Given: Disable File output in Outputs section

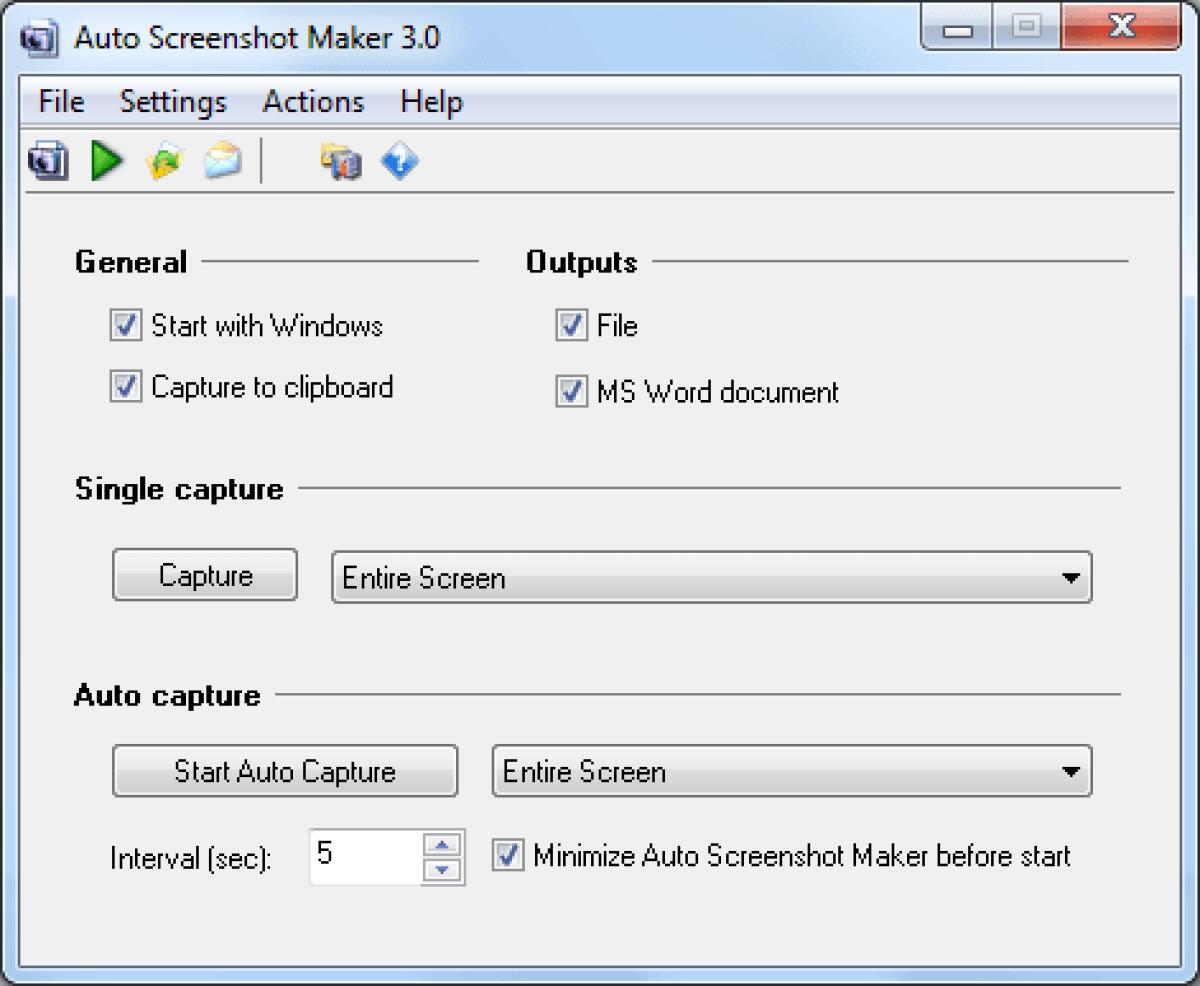Looking at the screenshot, I should pos(570,325).
